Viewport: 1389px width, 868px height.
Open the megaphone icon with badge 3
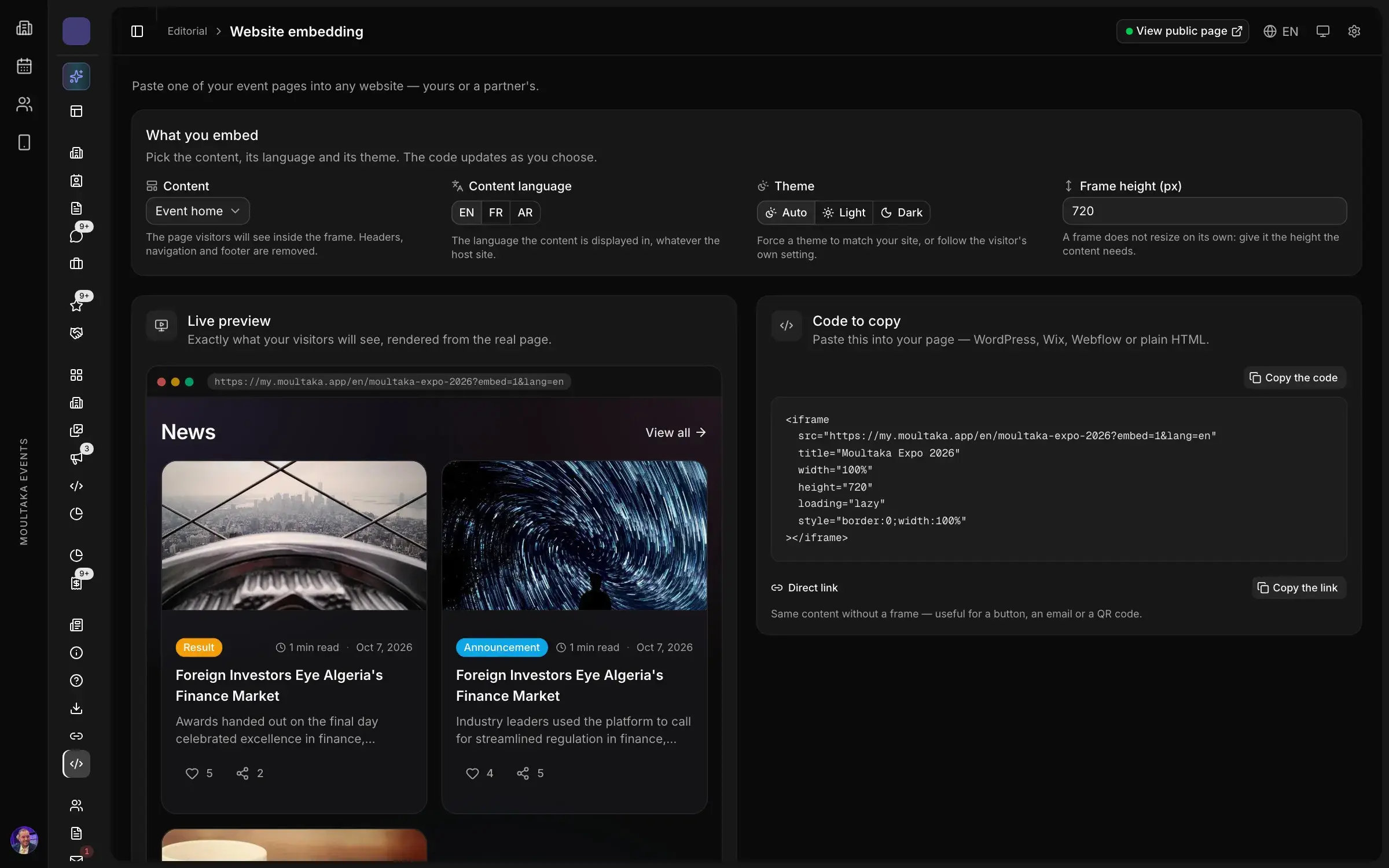[x=76, y=458]
